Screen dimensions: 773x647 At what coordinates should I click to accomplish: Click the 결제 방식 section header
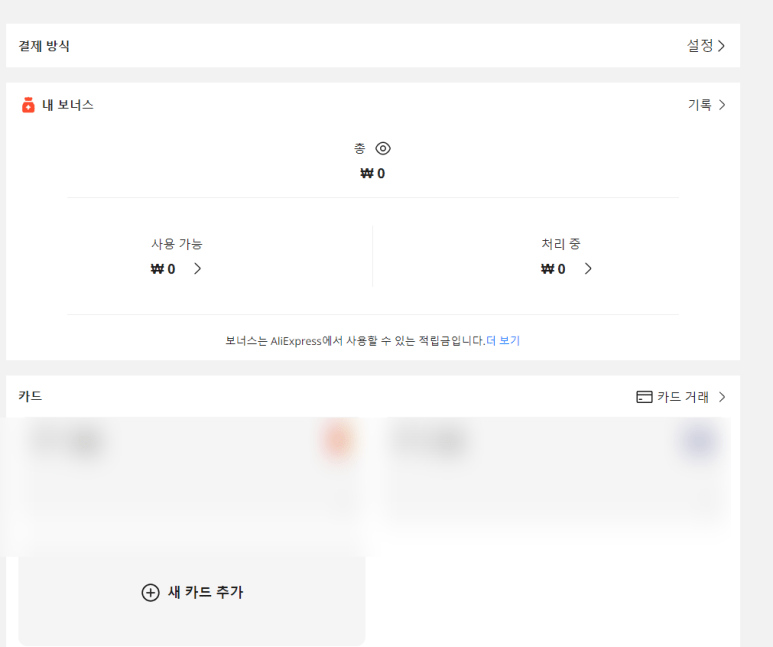coord(44,46)
